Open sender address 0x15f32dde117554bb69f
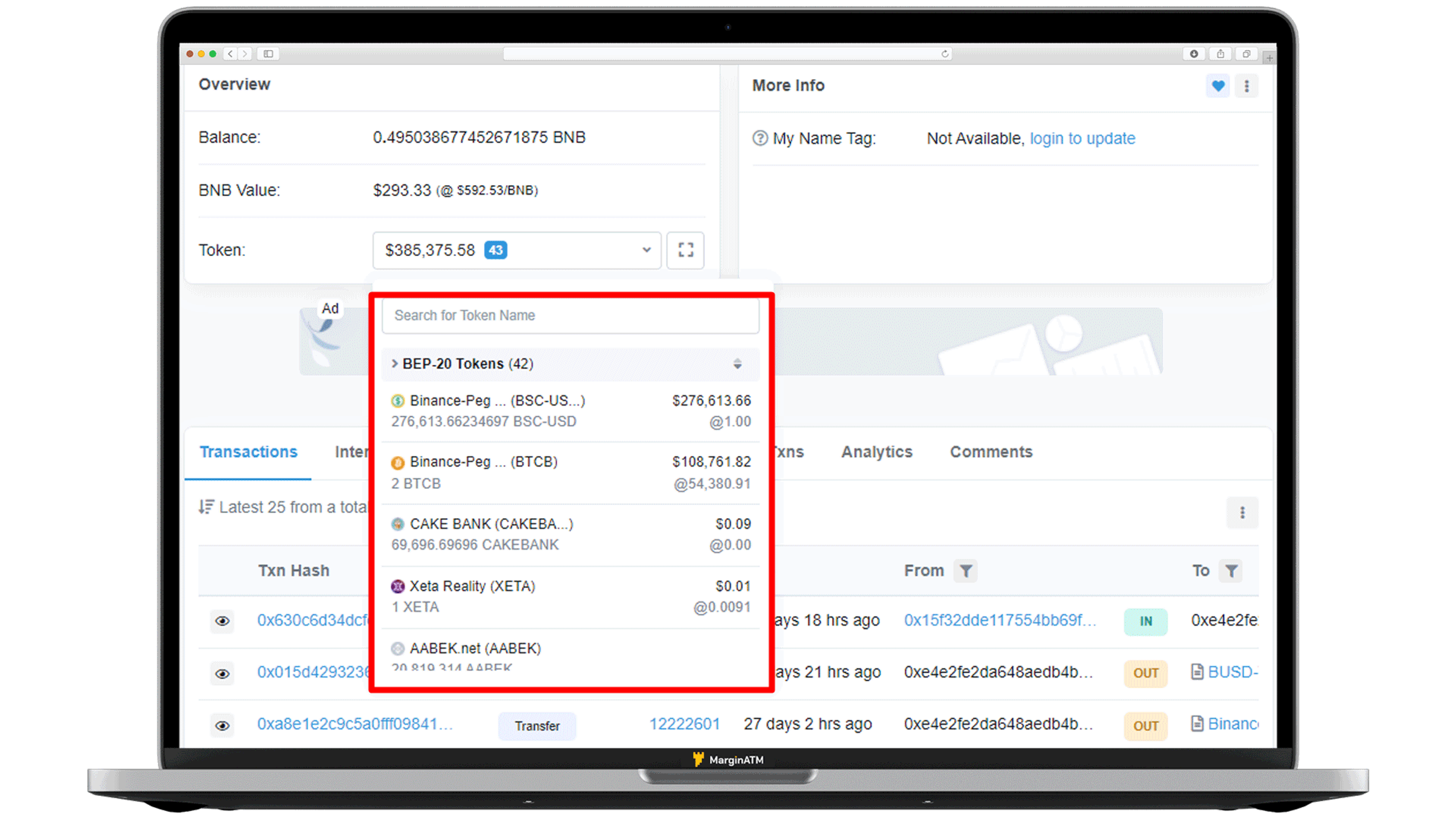Viewport: 1456px width, 819px height. click(1000, 620)
